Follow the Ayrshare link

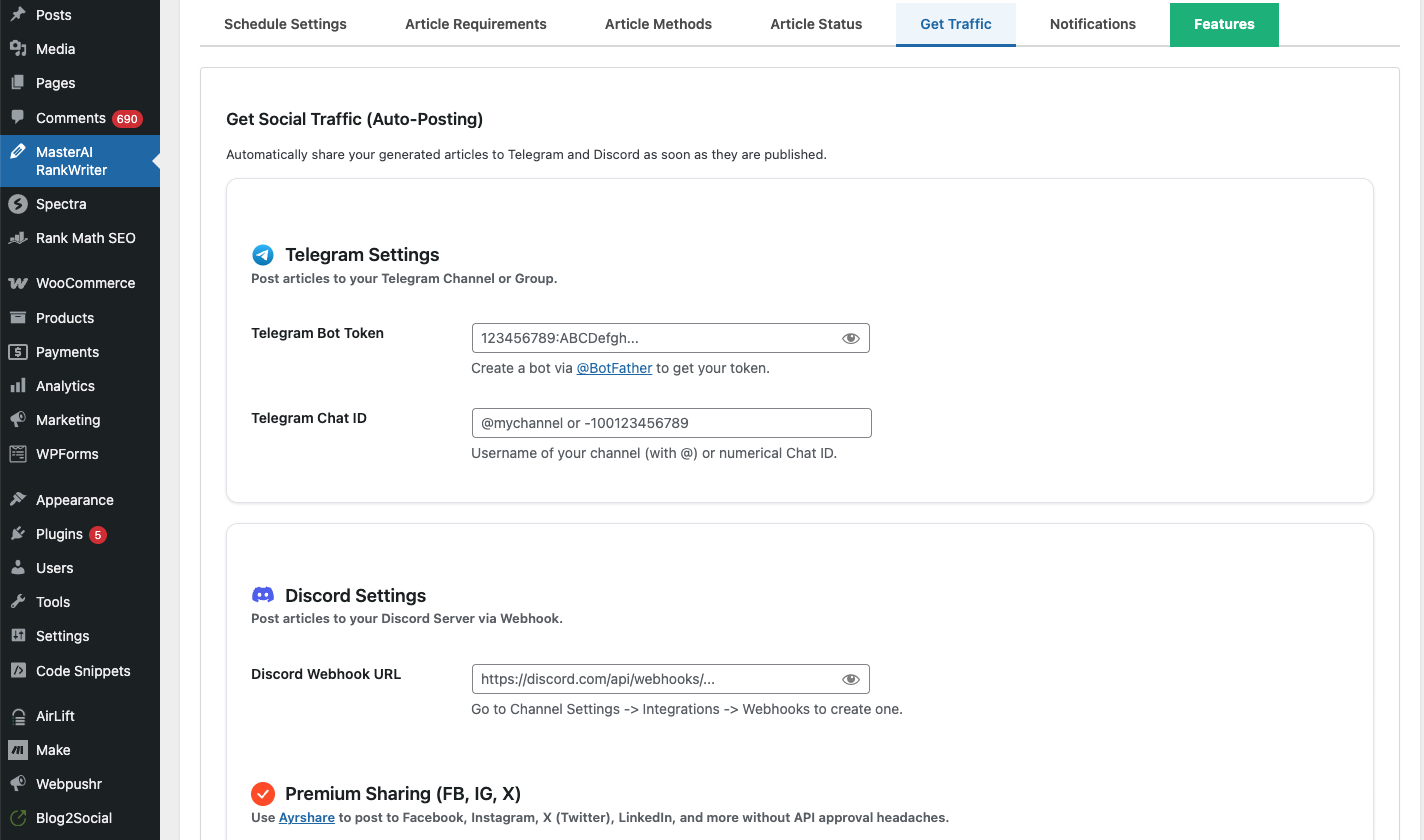(307, 817)
